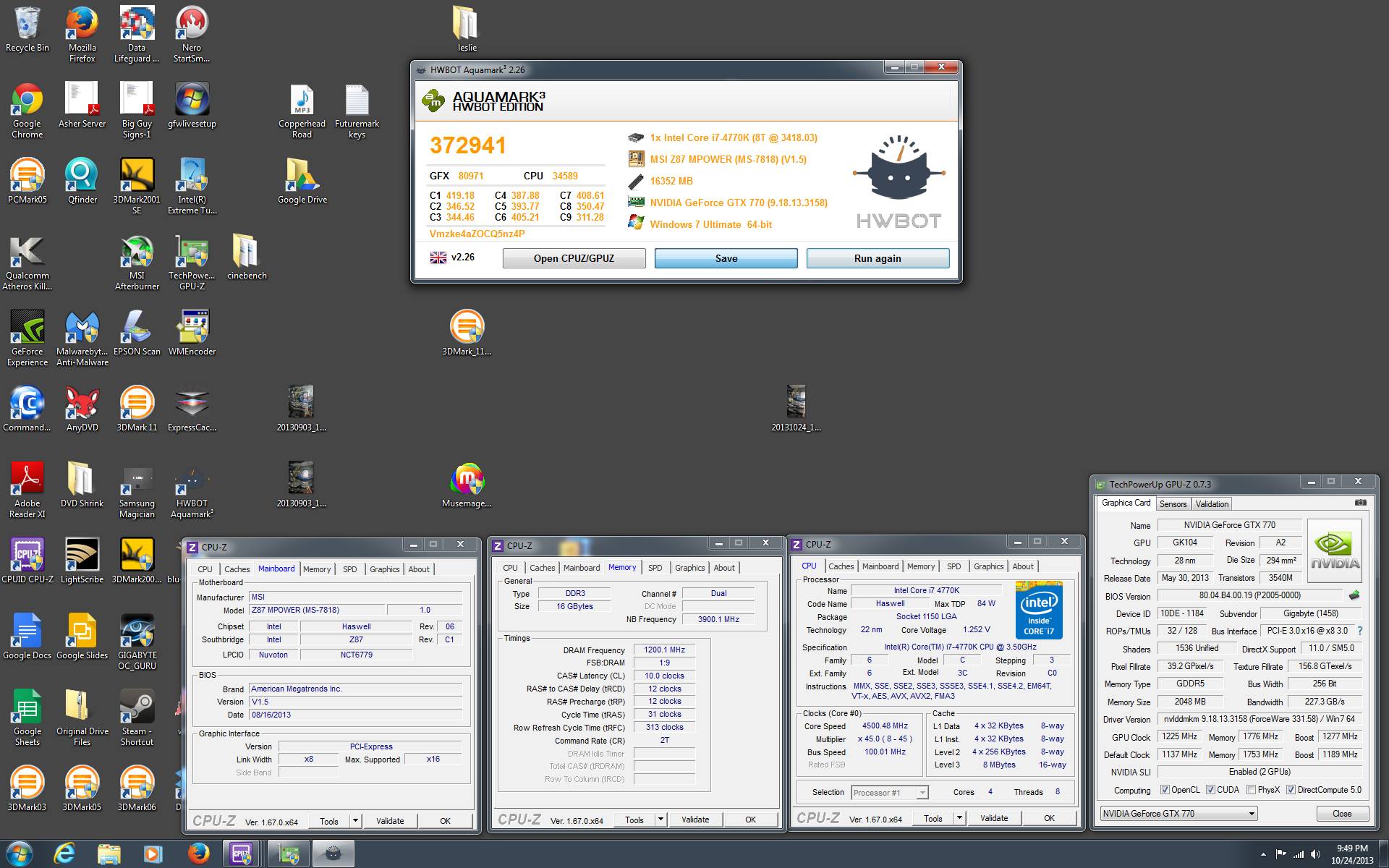Toggle the OpenCL checkbox in GPU-Z
The image size is (1389, 868).
point(1165,790)
